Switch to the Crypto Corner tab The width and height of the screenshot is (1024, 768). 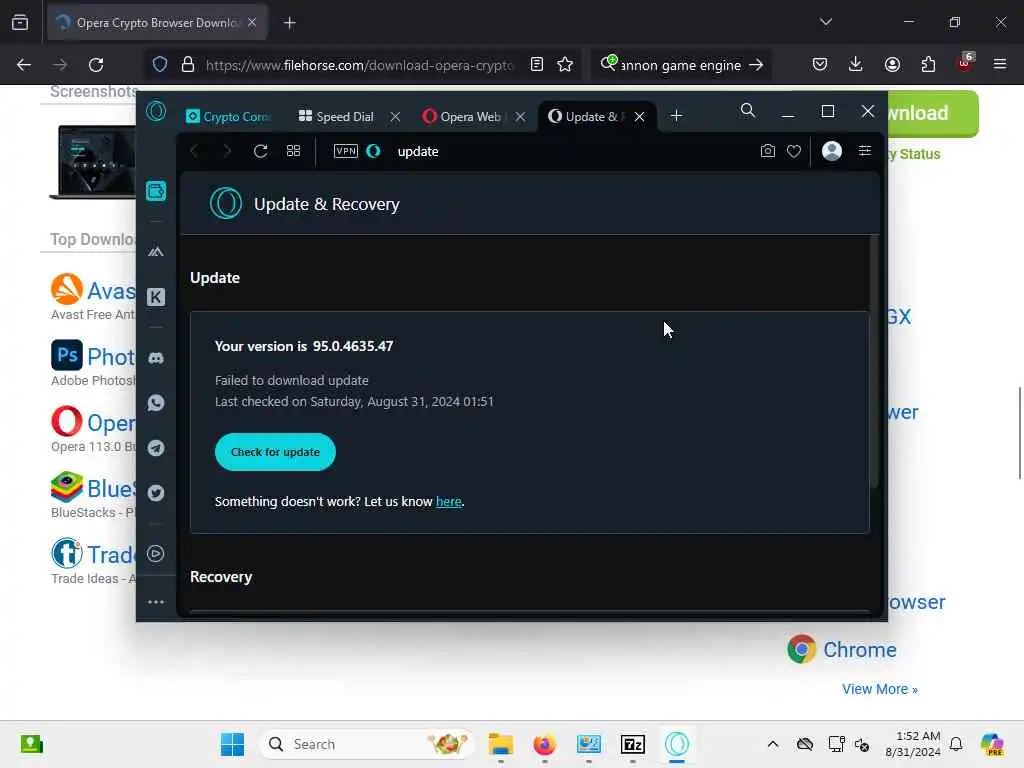point(227,117)
